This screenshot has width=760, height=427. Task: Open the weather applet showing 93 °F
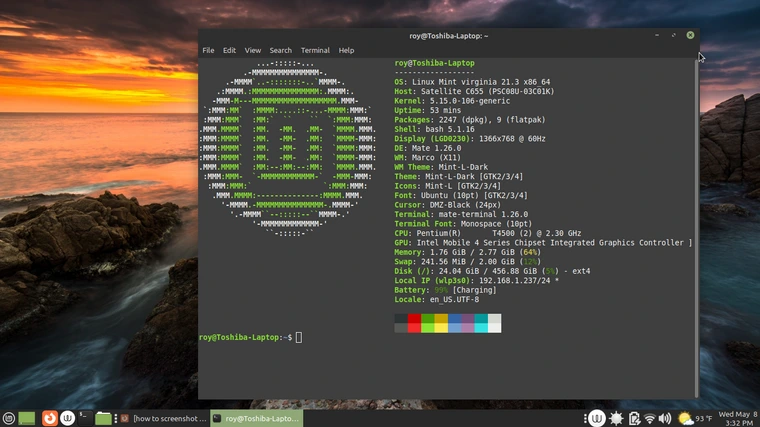(x=696, y=418)
